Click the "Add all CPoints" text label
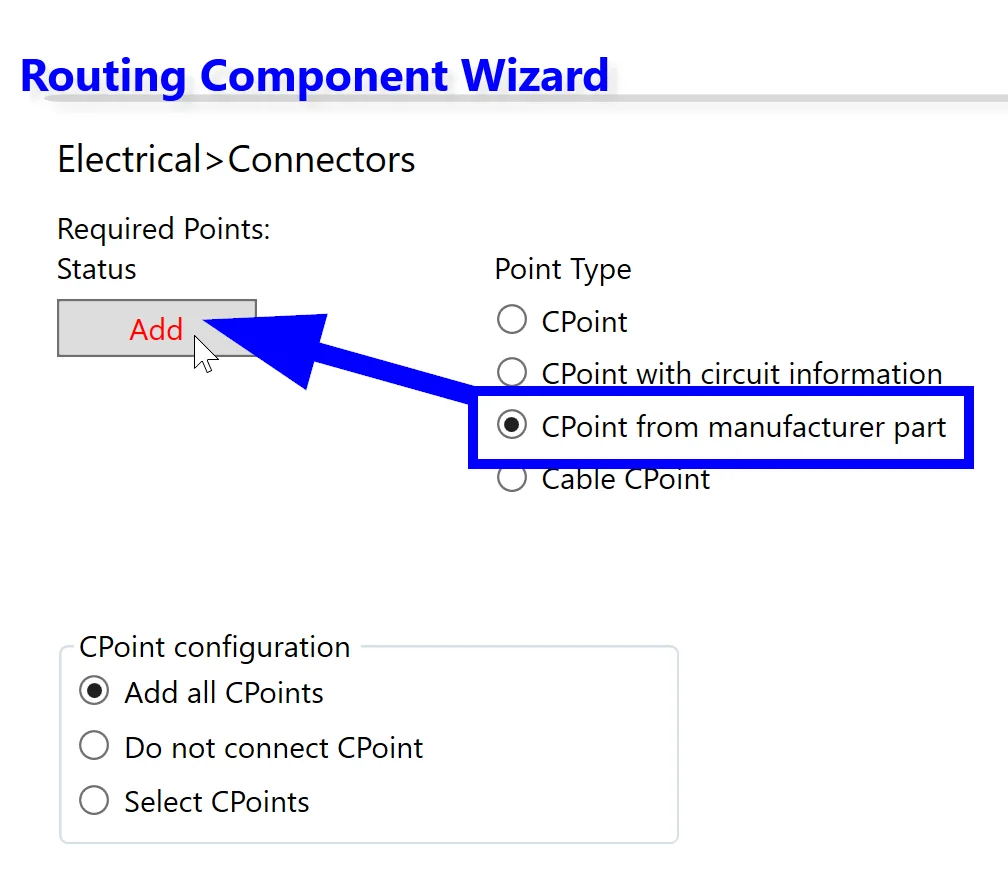The image size is (1008, 875). [224, 693]
